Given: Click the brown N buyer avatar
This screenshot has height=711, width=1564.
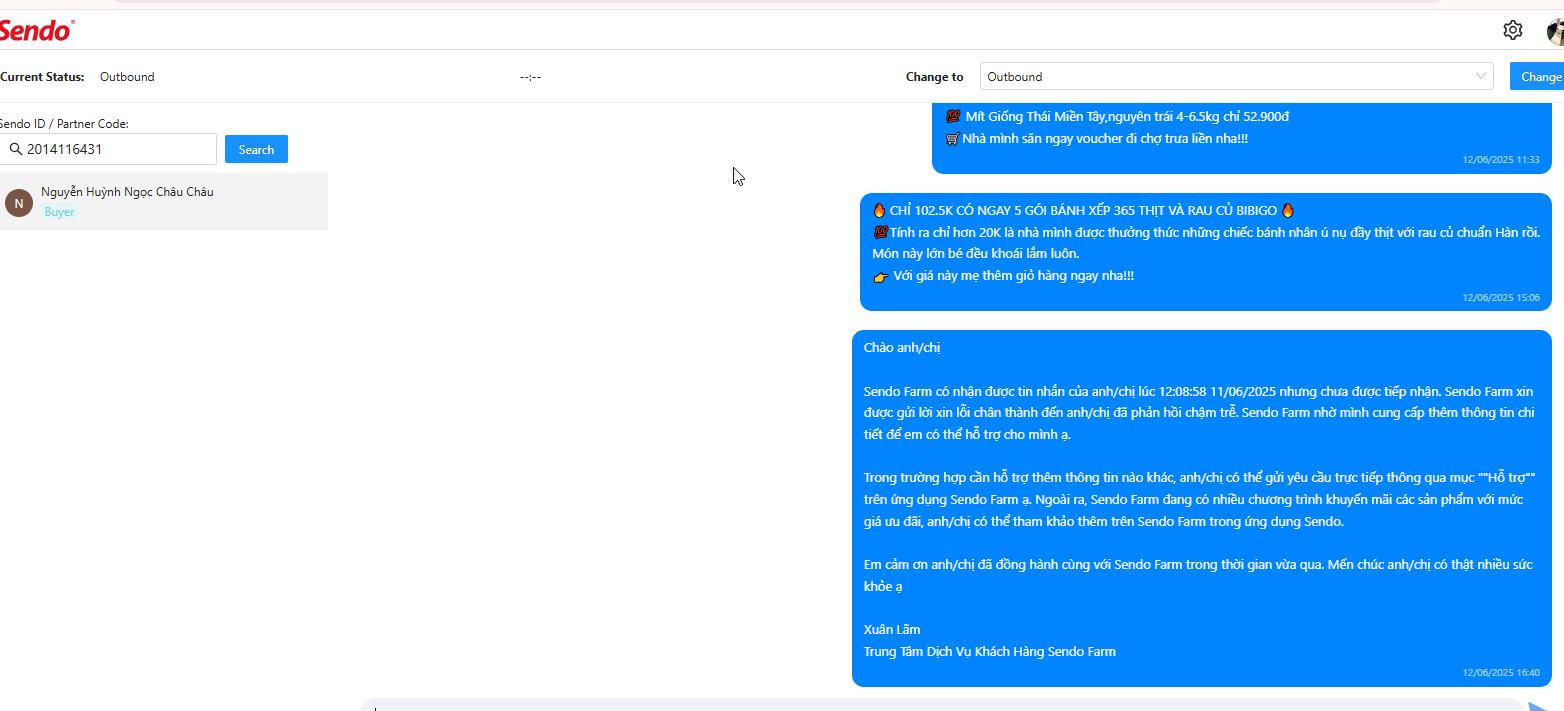Looking at the screenshot, I should tap(18, 203).
